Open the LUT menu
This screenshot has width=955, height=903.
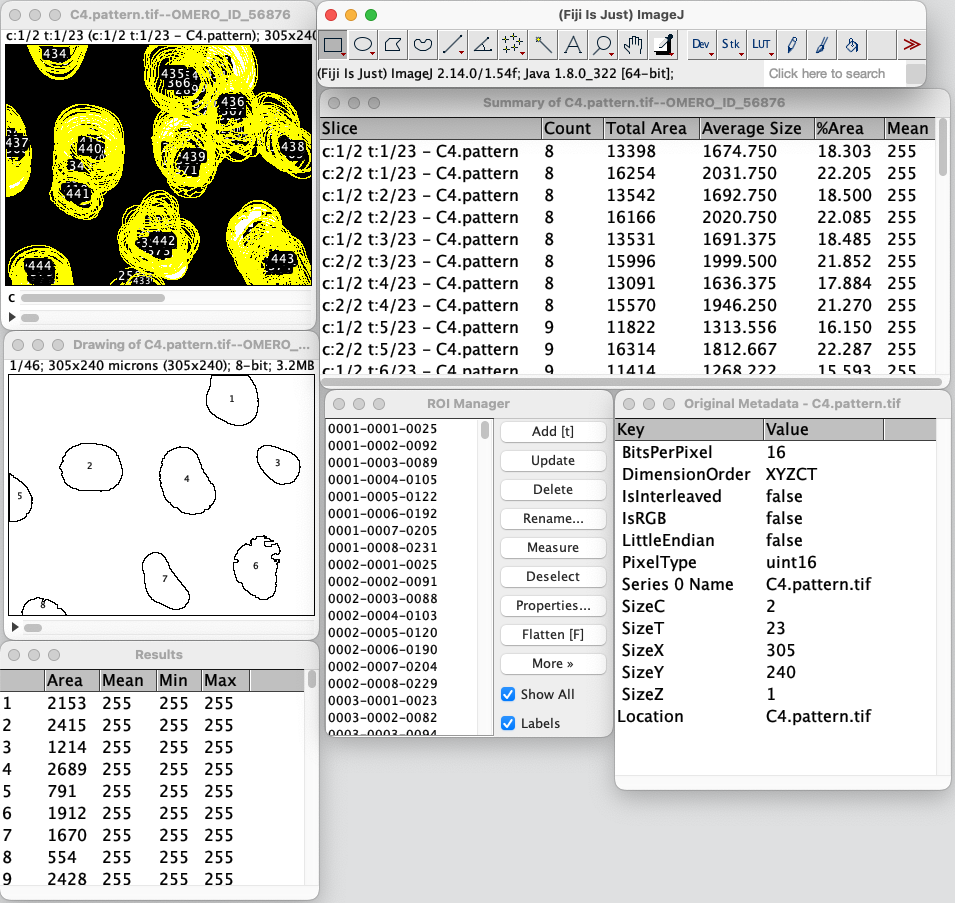coord(761,44)
